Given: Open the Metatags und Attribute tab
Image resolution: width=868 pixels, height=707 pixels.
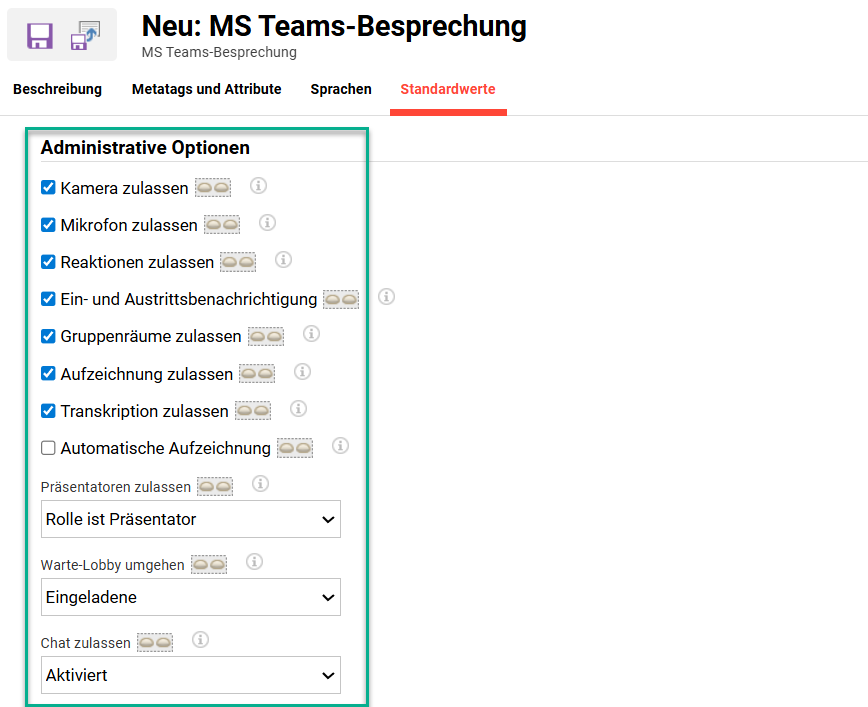Looking at the screenshot, I should 206,89.
